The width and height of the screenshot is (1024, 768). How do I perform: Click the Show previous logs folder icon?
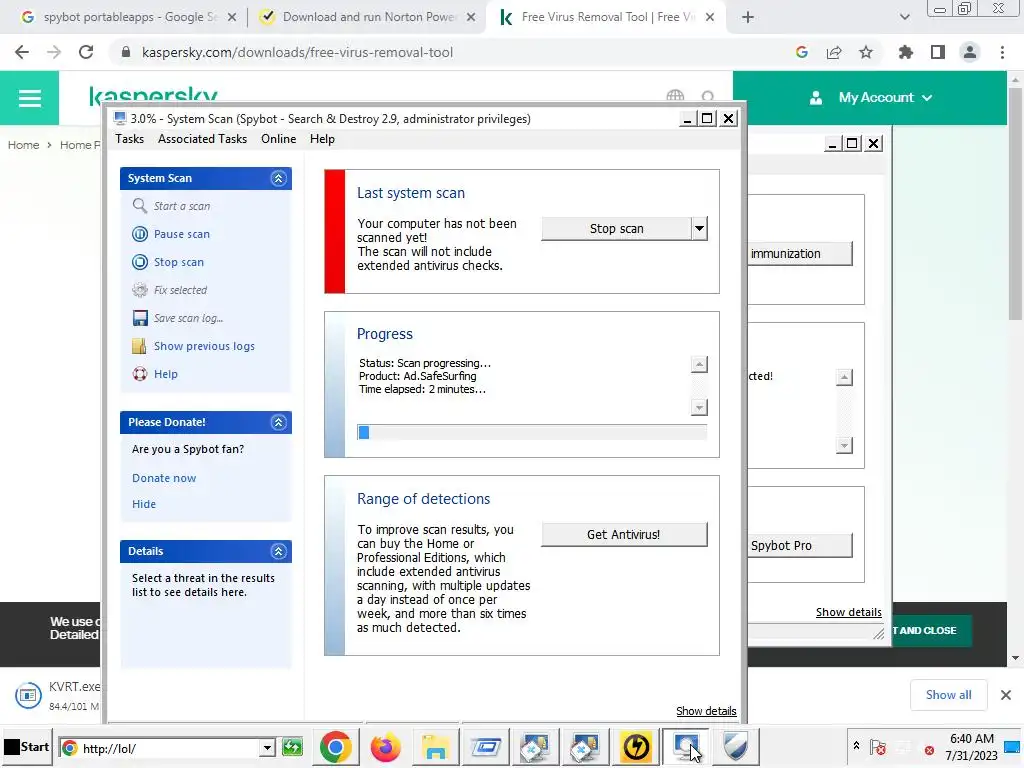139,346
